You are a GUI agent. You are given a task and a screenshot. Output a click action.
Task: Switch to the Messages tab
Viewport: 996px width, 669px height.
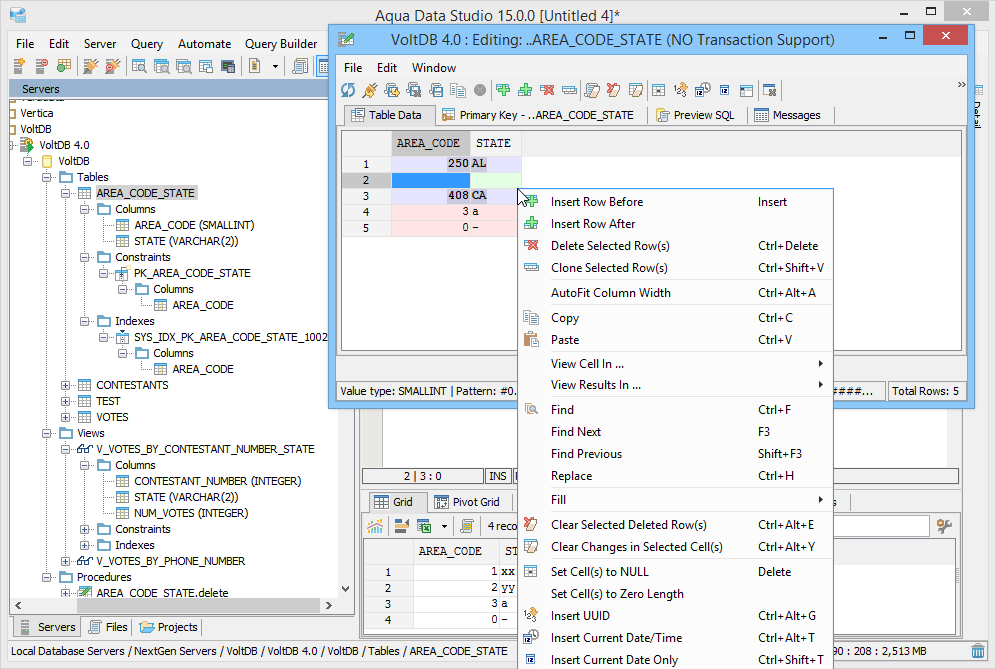(x=788, y=115)
